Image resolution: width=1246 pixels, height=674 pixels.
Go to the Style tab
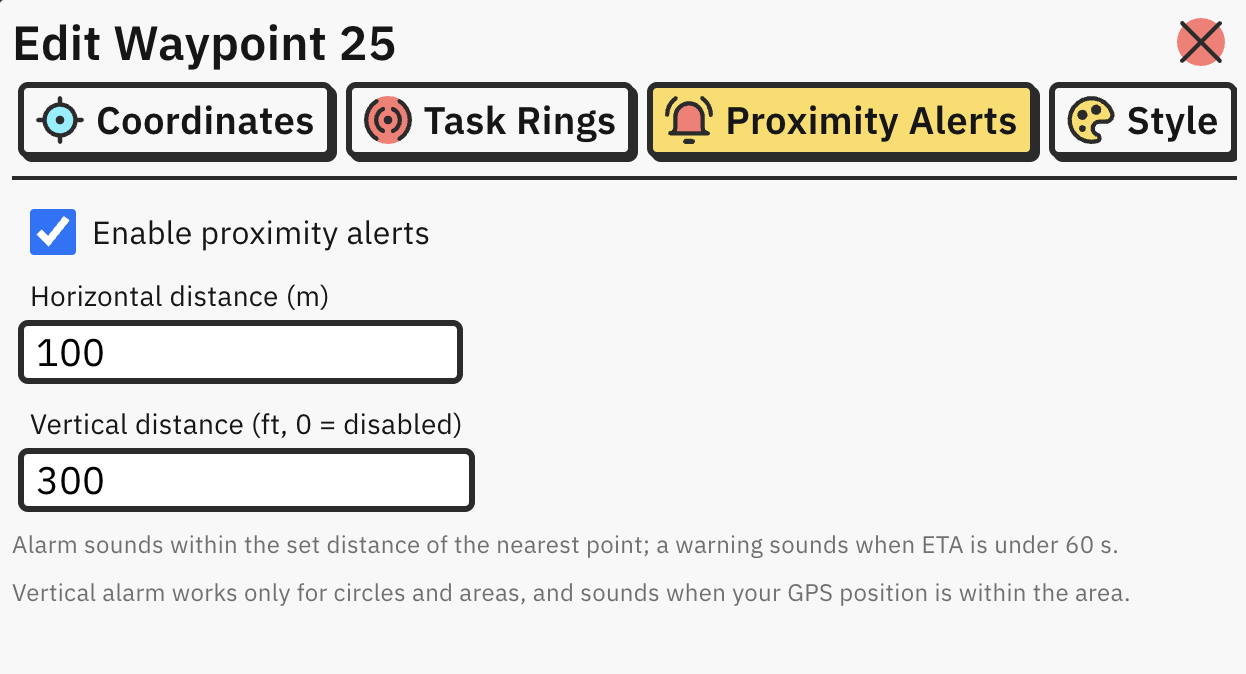[1143, 122]
